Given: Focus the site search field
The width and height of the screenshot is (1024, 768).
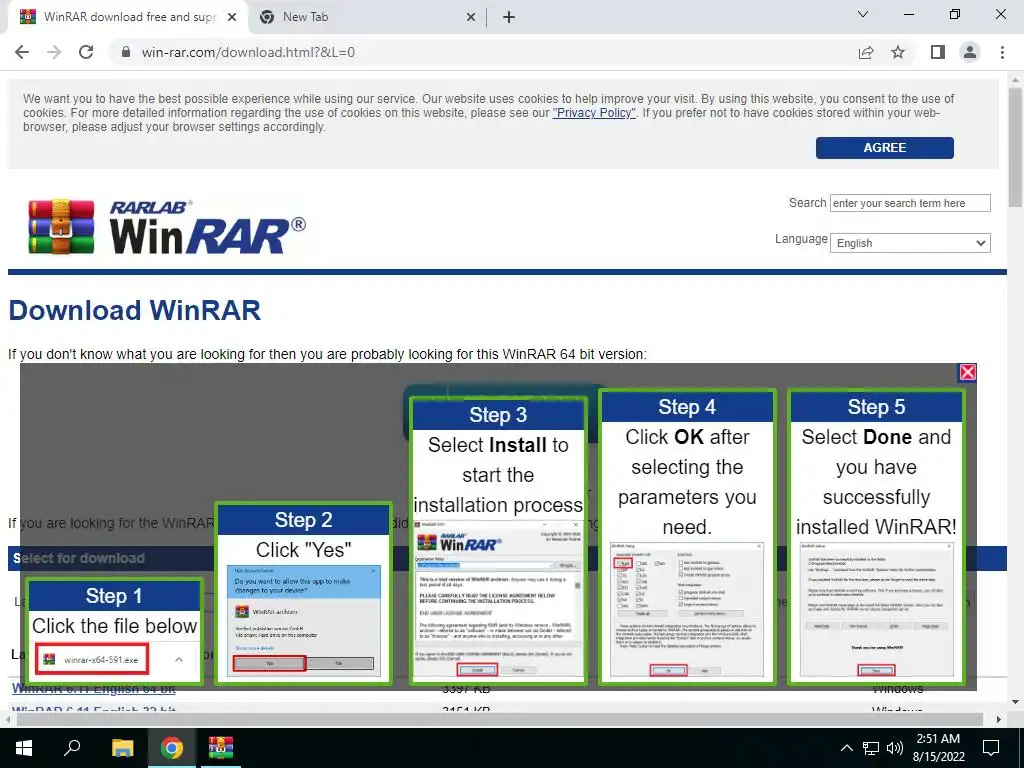Looking at the screenshot, I should 910,203.
